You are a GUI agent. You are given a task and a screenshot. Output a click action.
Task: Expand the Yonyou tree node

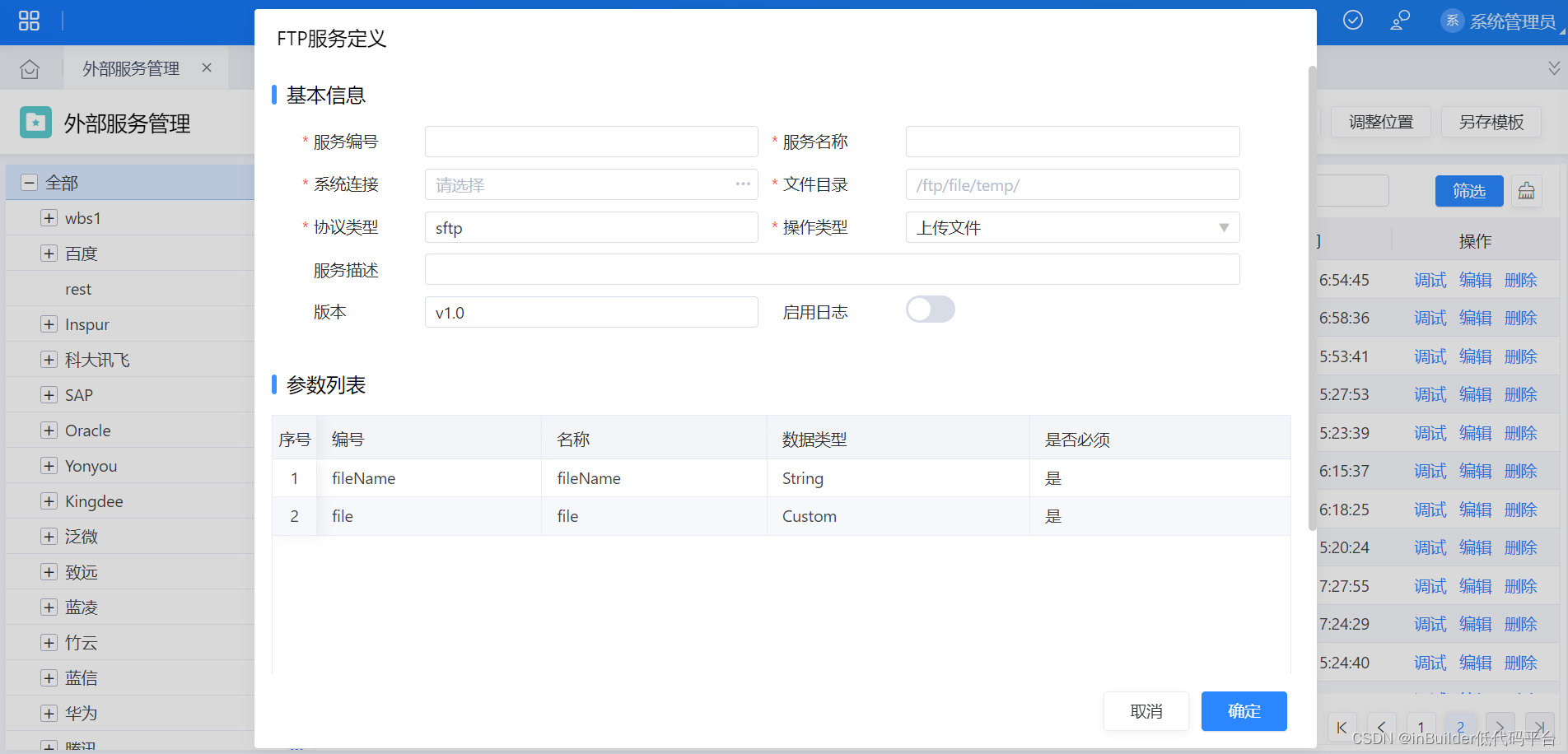tap(49, 466)
